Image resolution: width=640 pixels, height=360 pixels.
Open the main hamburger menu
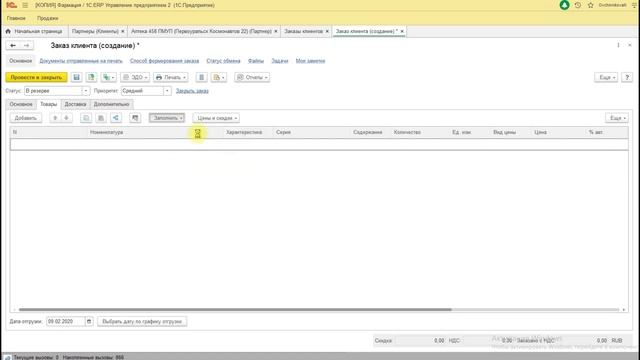coord(25,5)
